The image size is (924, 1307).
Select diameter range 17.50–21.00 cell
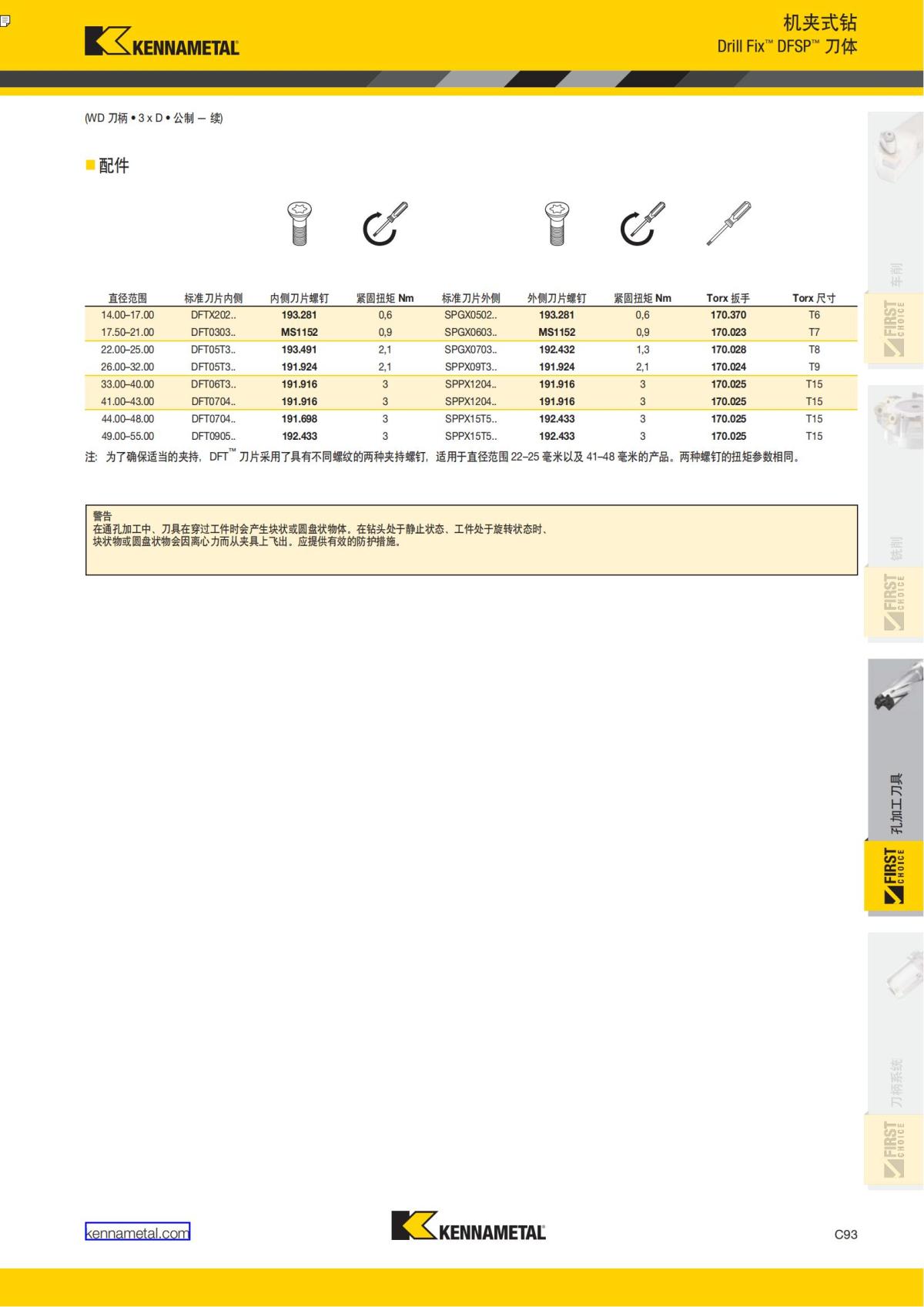tap(127, 333)
